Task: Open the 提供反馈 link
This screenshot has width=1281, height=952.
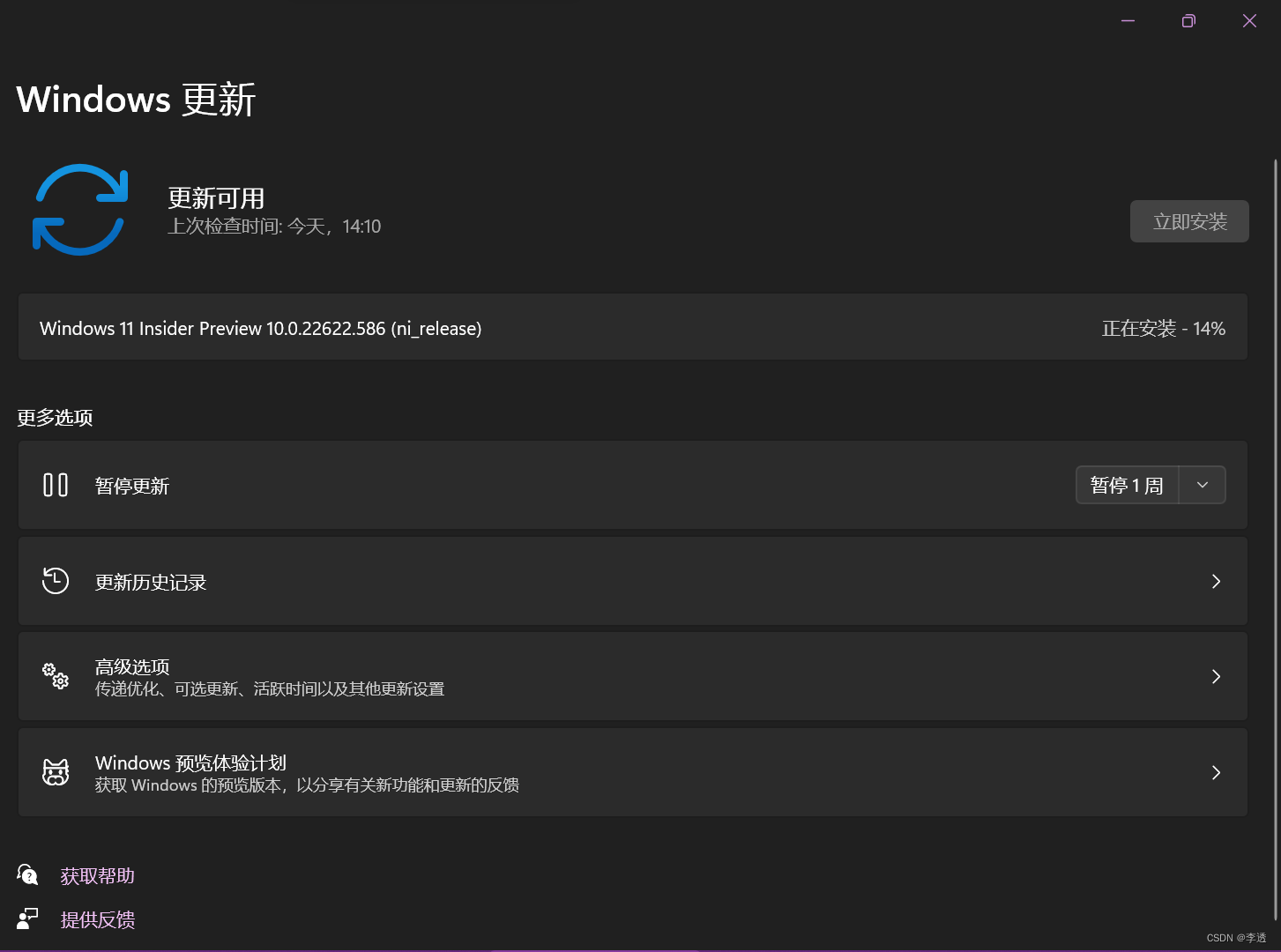Action: coord(97,919)
